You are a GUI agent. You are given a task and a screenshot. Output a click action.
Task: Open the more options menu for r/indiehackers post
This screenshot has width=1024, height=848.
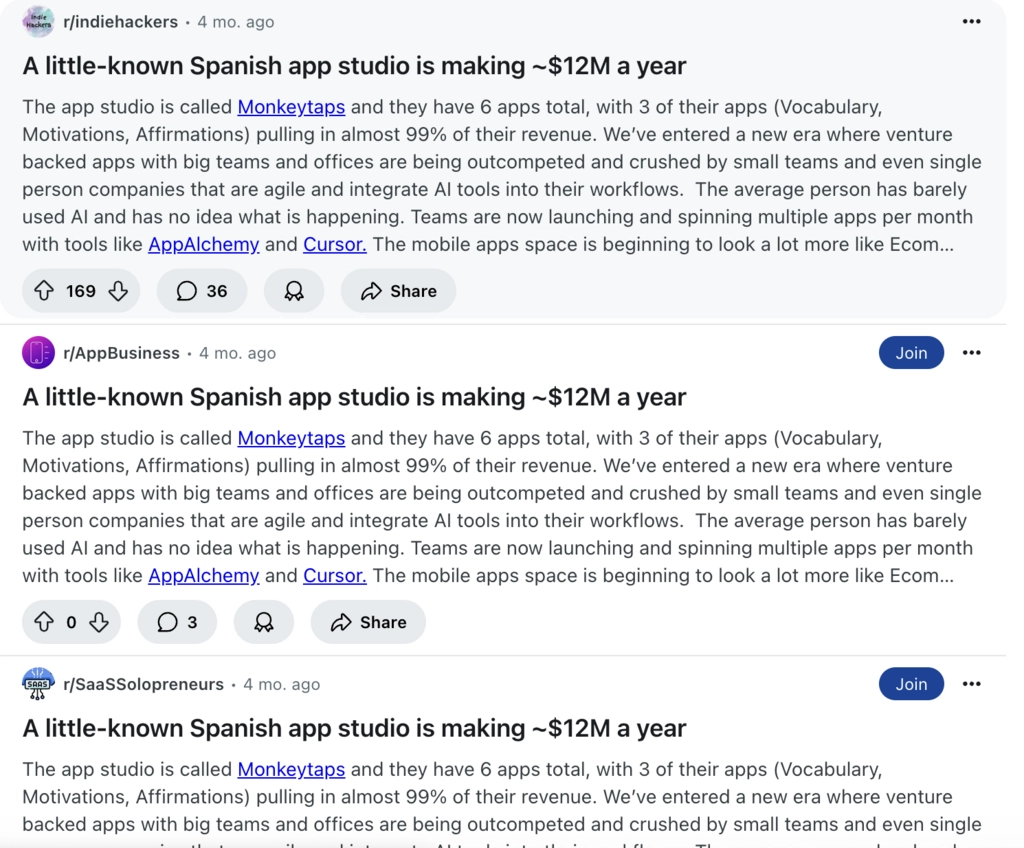click(971, 22)
